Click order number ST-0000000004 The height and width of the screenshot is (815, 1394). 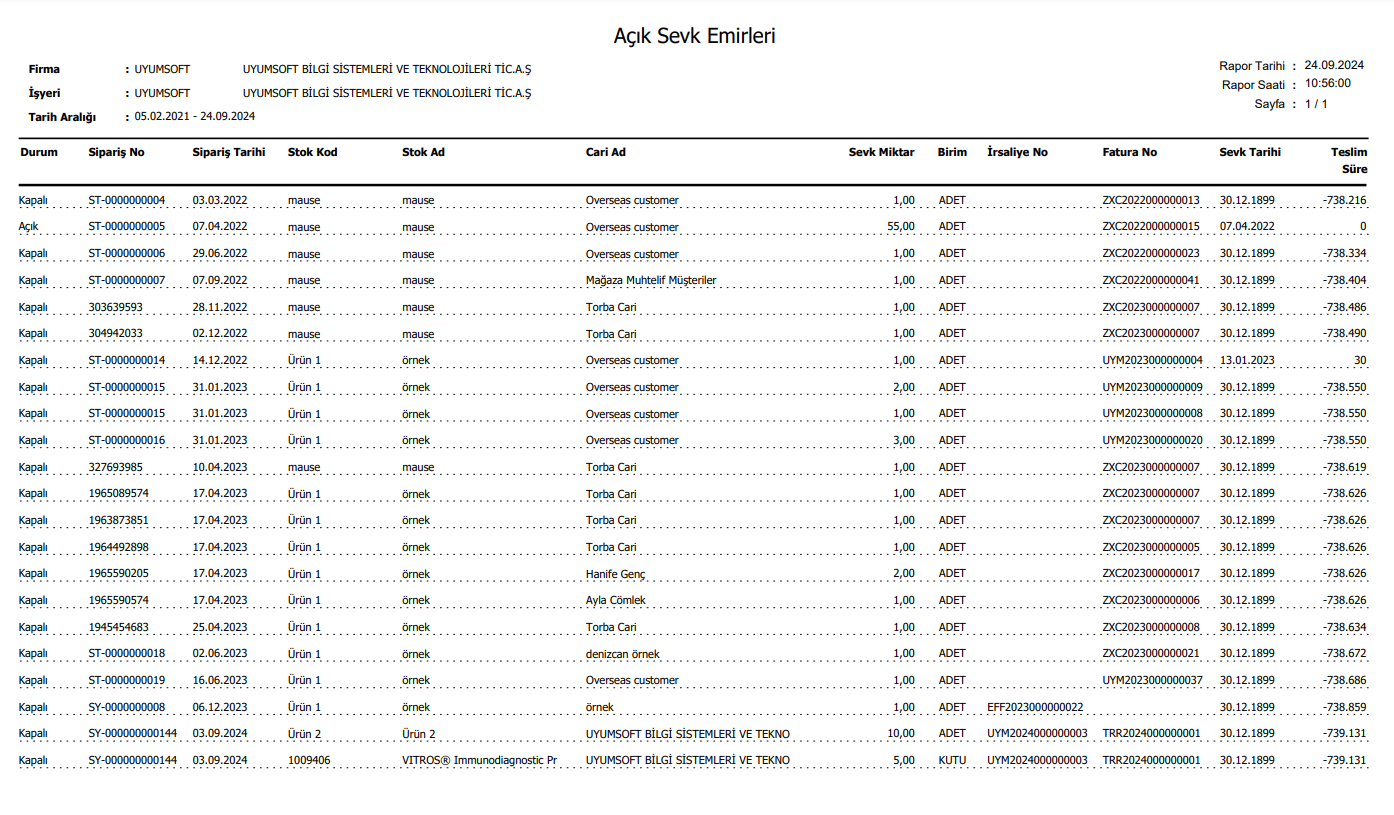point(127,200)
